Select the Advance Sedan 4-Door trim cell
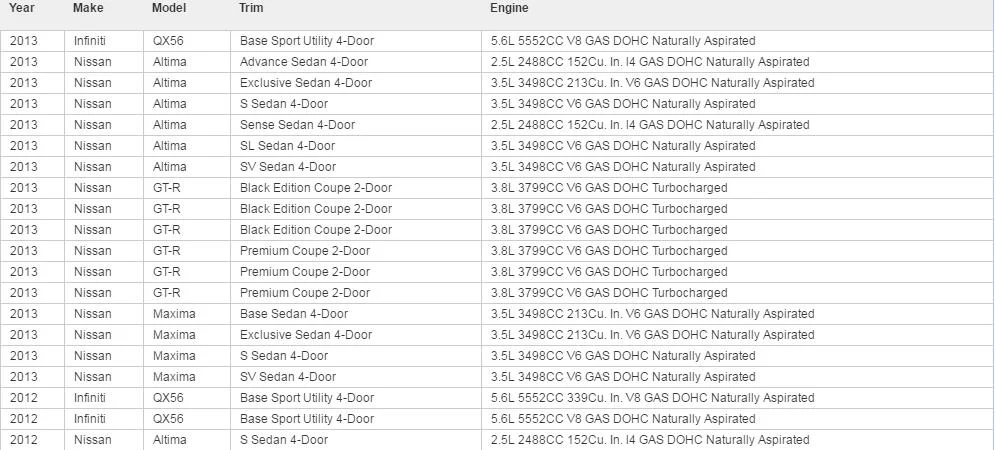This screenshot has height=450, width=995. click(356, 62)
